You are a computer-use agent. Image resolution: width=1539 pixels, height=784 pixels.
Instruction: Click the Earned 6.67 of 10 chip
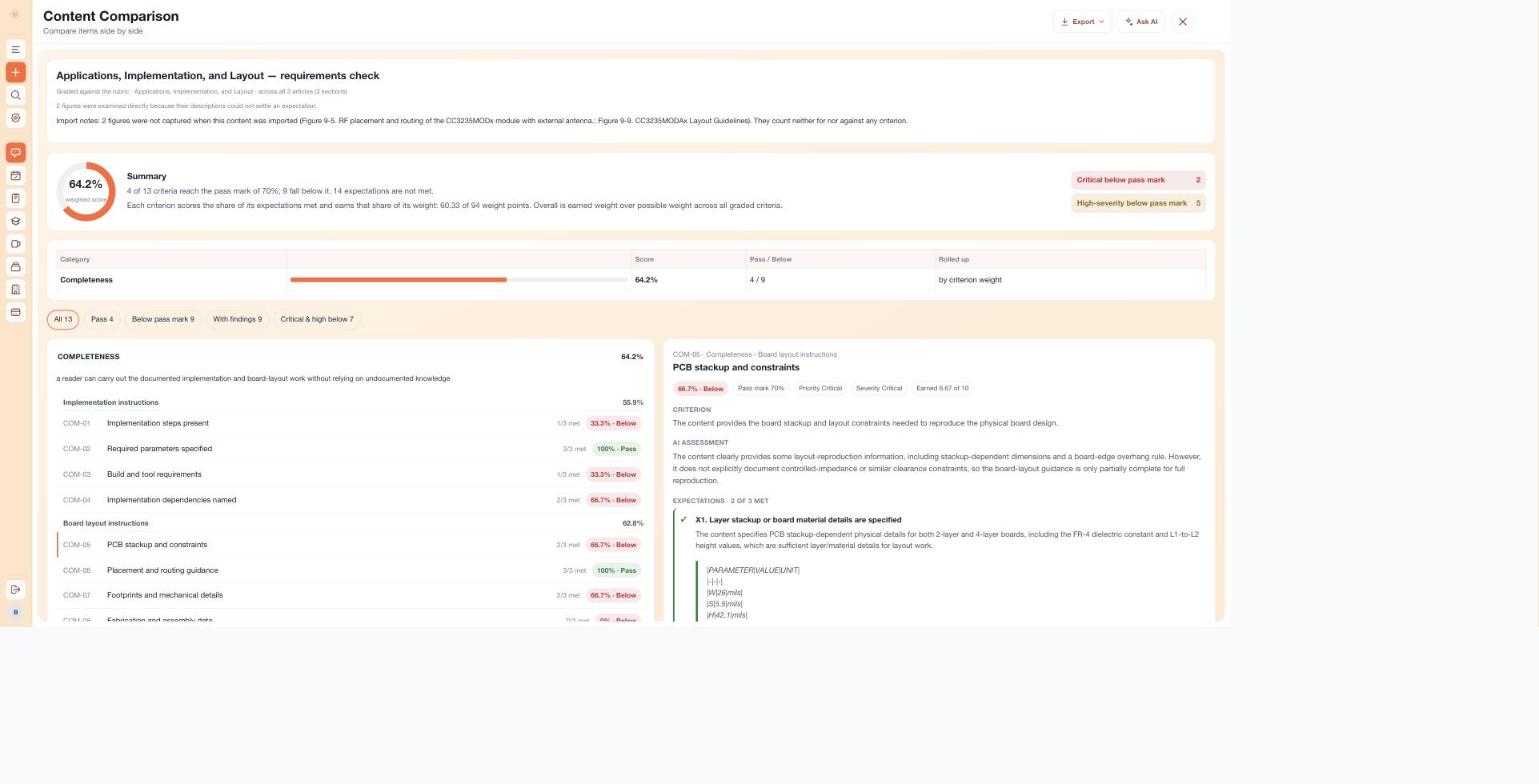[x=942, y=388]
